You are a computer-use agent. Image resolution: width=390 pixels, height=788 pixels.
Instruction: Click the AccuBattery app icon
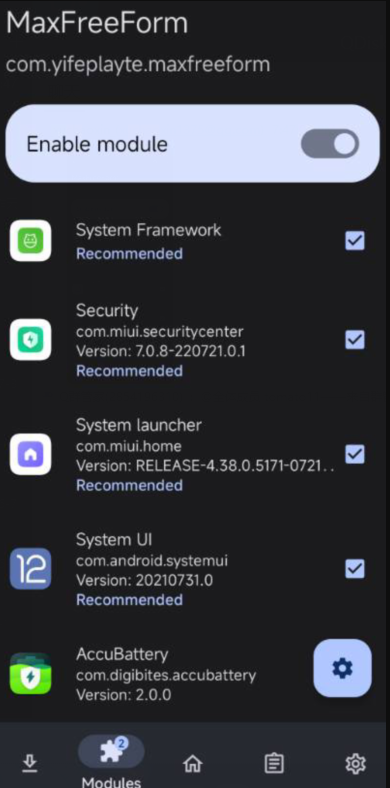click(31, 673)
